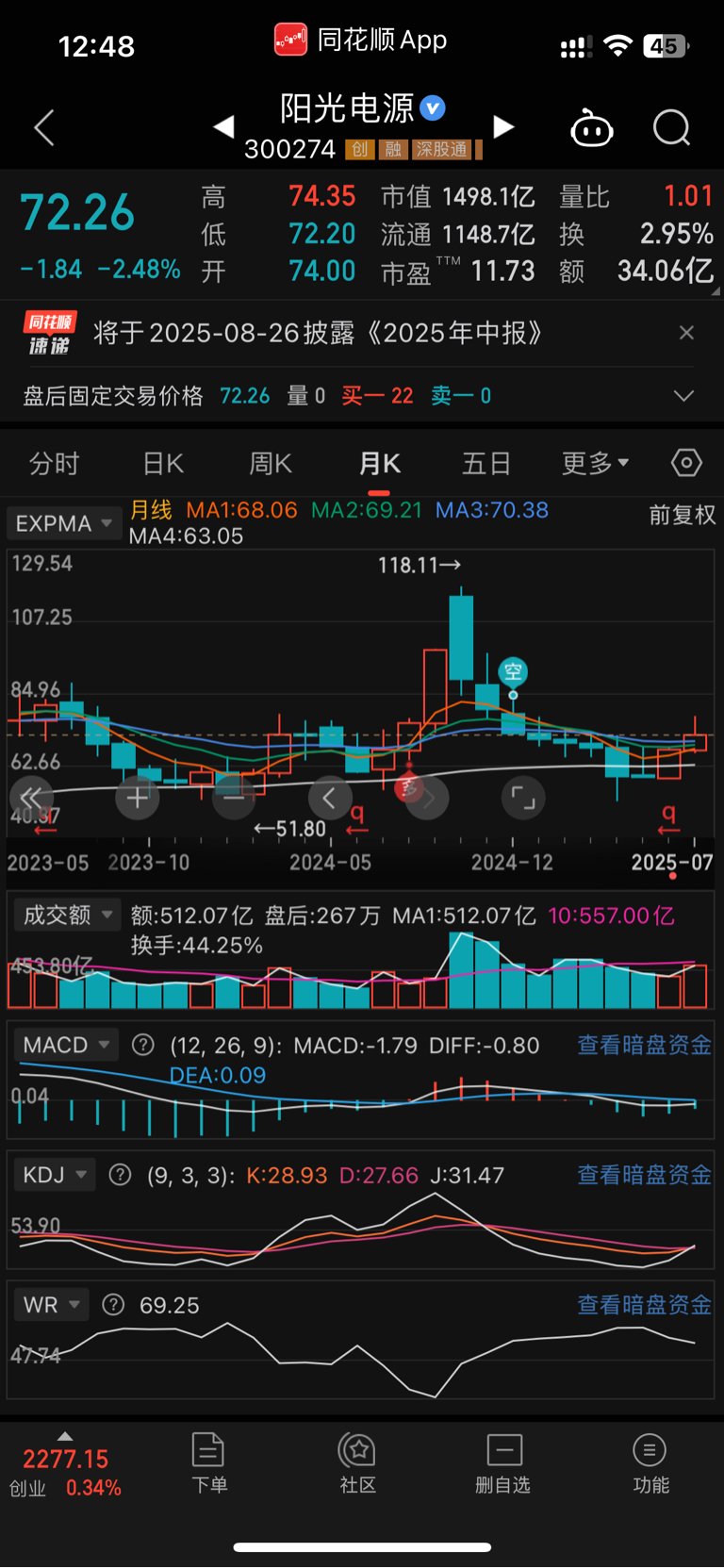The height and width of the screenshot is (1568, 724).
Task: Switch to previous stock with left triangle
Action: (x=223, y=126)
